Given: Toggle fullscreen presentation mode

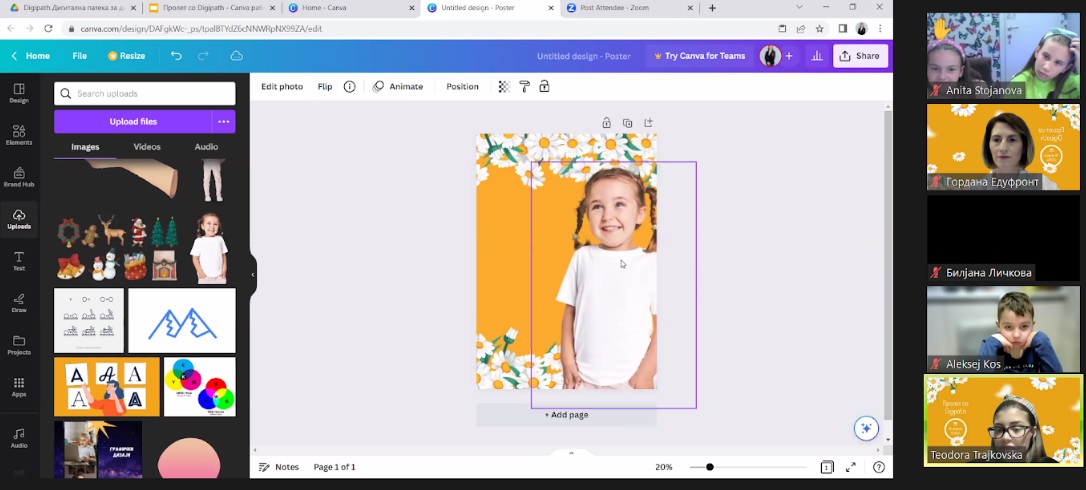Looking at the screenshot, I should (x=851, y=467).
